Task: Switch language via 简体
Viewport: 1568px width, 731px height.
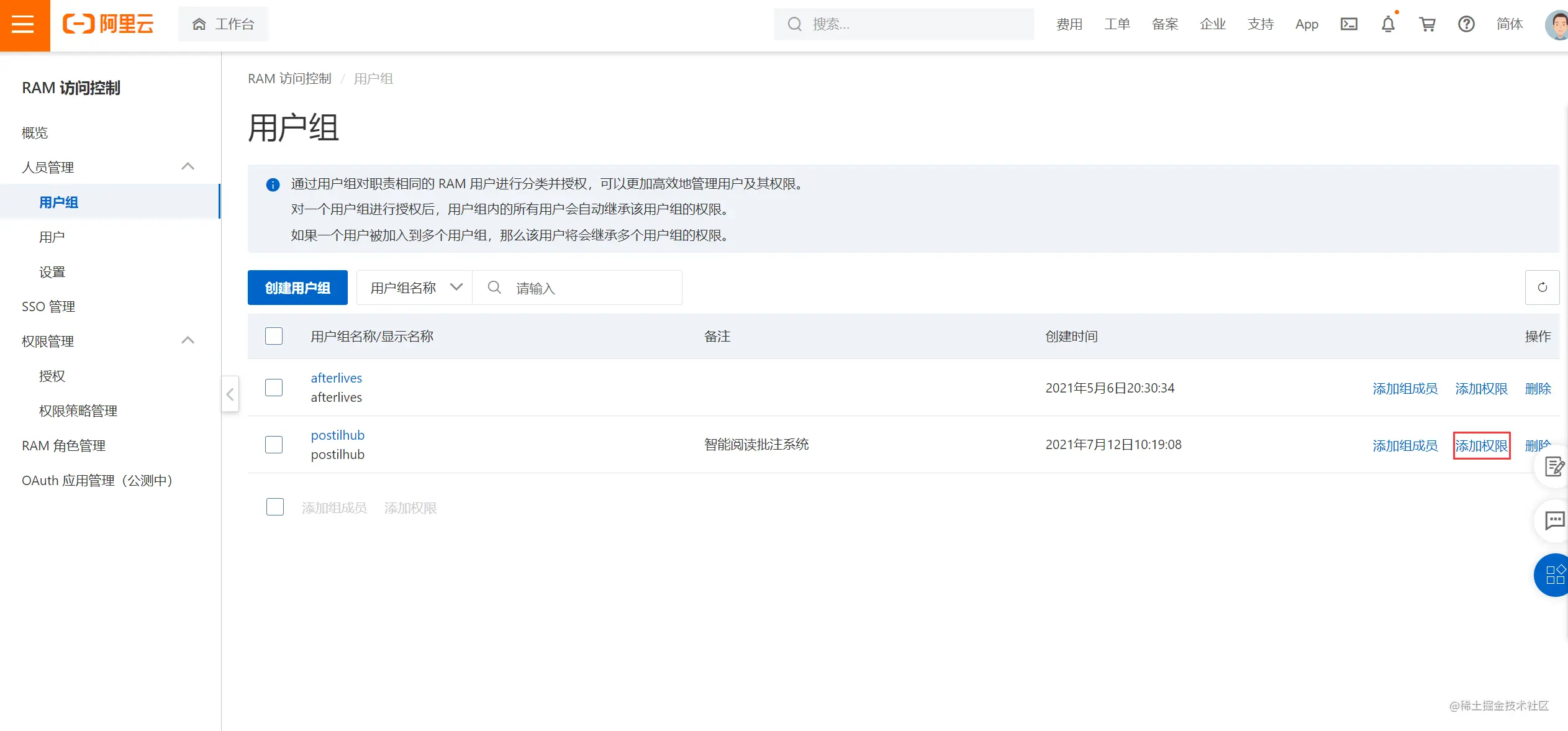Action: (1510, 24)
